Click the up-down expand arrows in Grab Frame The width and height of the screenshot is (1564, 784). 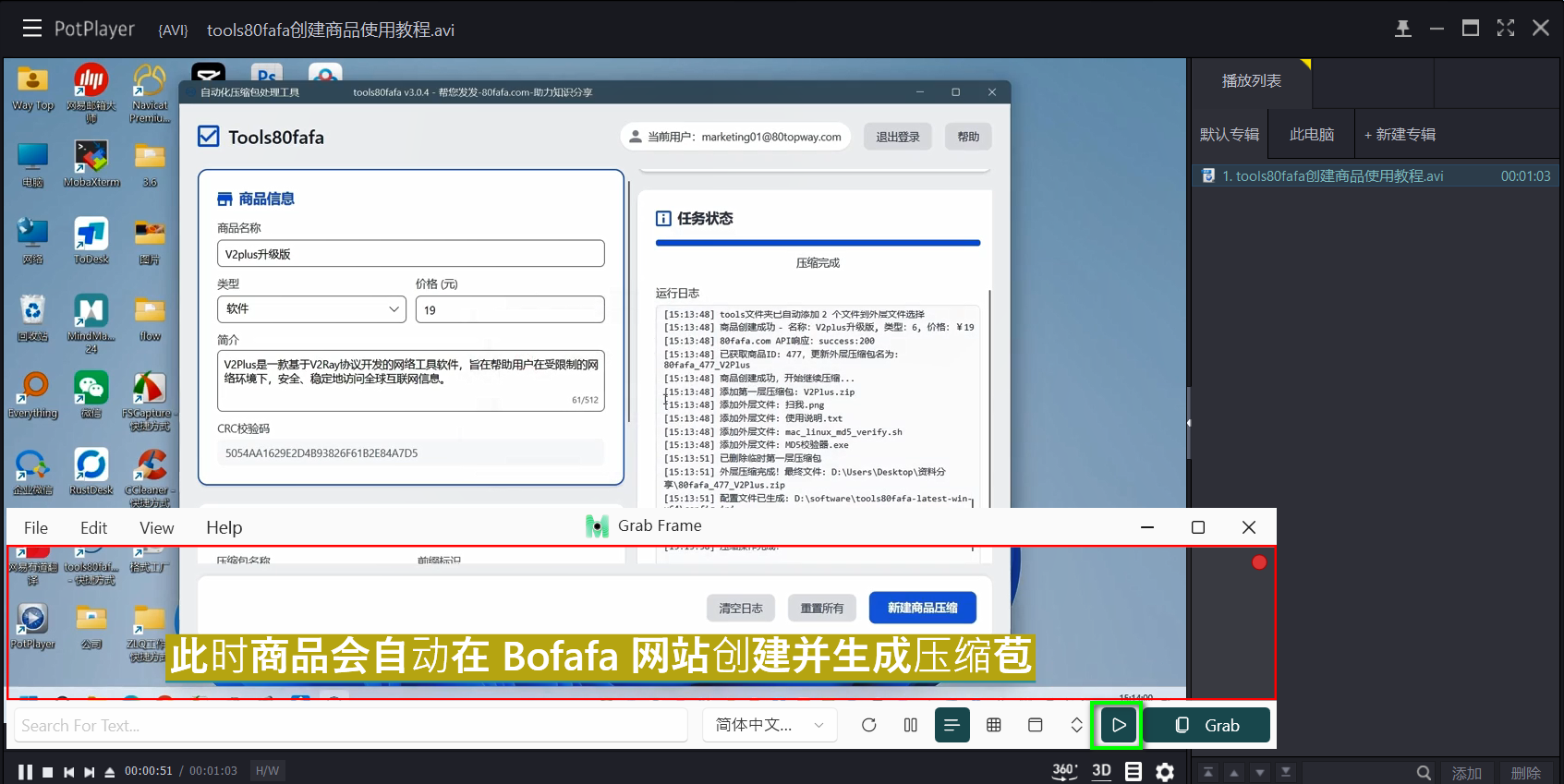[x=1076, y=725]
